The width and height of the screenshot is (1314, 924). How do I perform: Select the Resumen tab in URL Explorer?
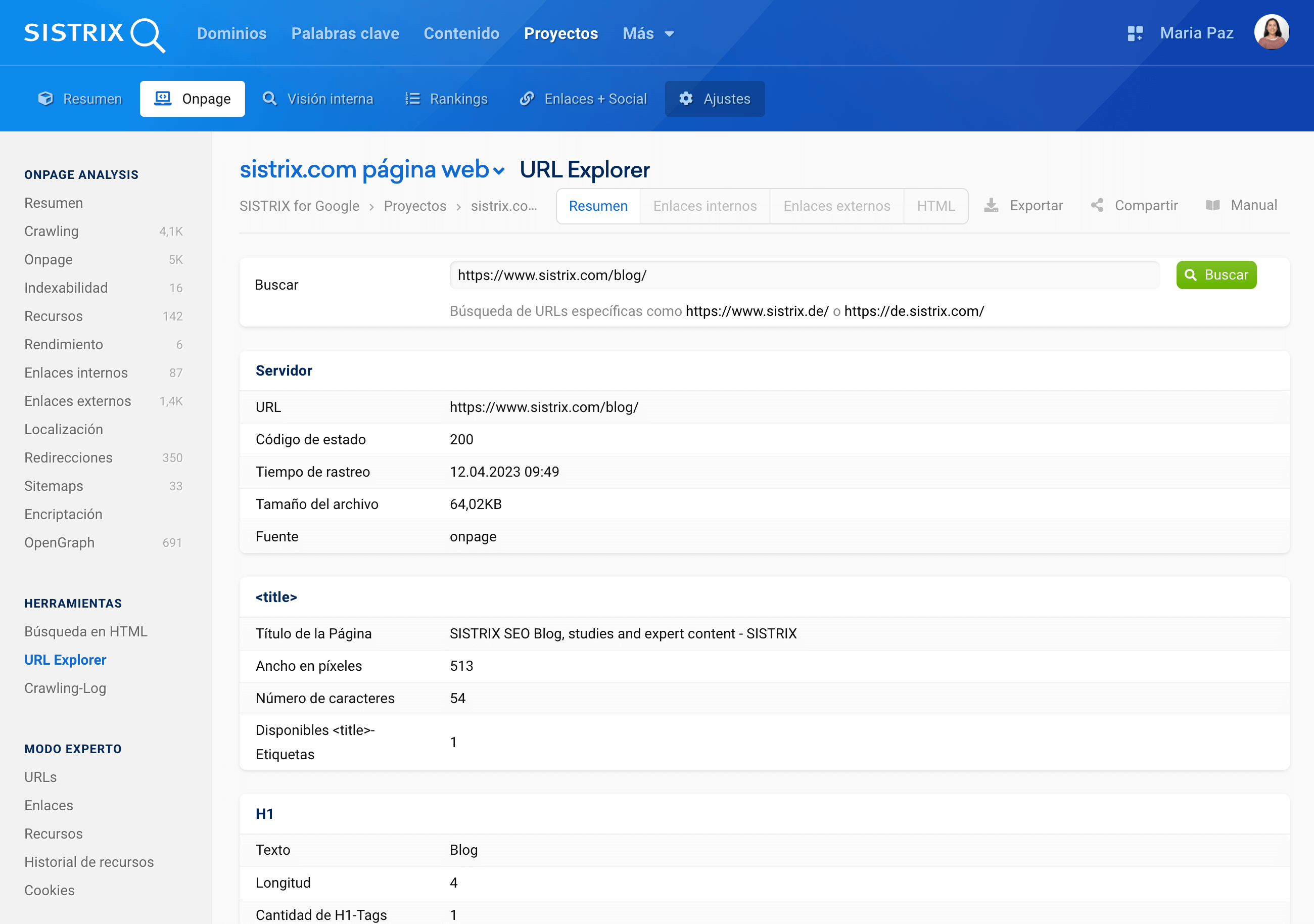point(598,206)
